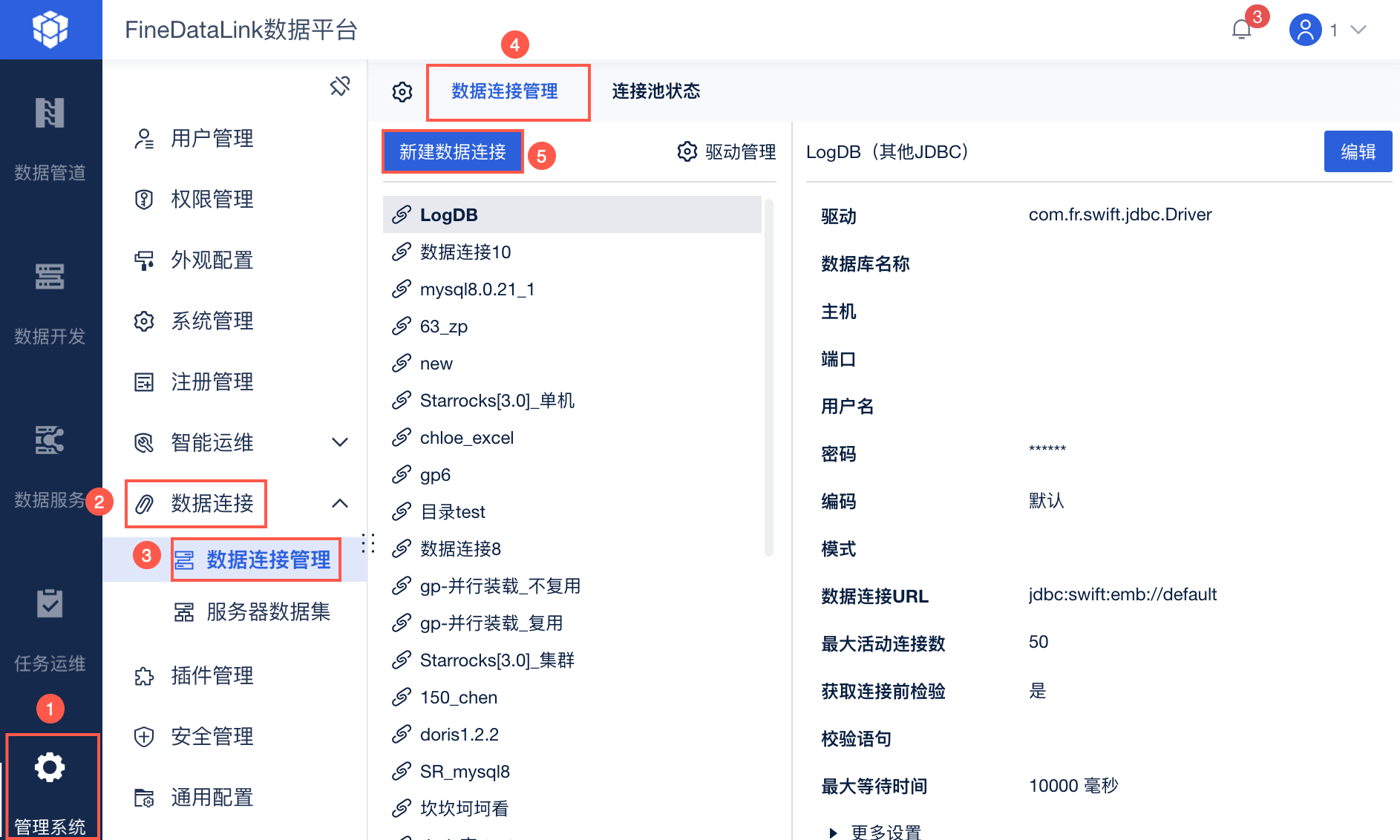Viewport: 1400px width, 840px height.
Task: Click the link icon beside LogDB
Action: pos(402,214)
